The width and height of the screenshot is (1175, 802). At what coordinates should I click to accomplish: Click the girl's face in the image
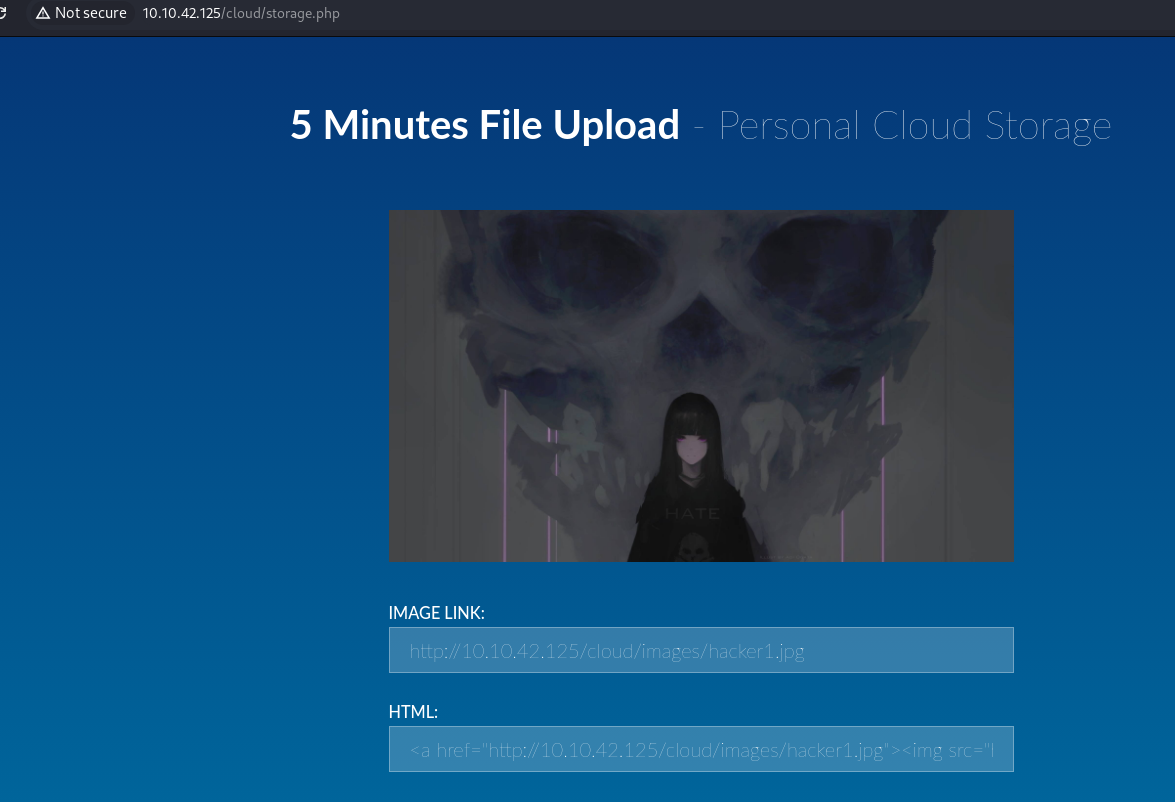pyautogui.click(x=690, y=448)
